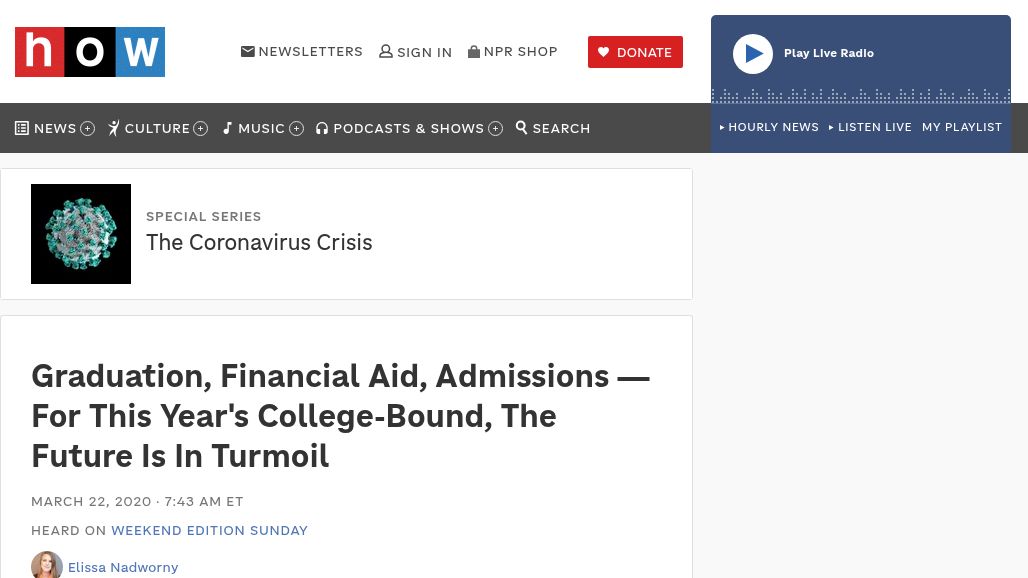
Task: Open the My Playlist tab
Action: tap(962, 127)
